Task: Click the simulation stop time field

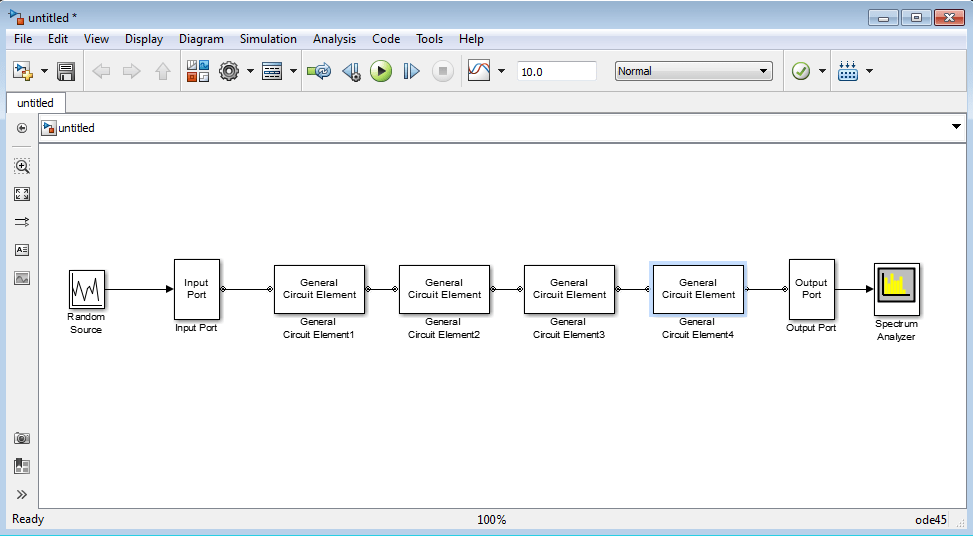Action: [x=557, y=71]
